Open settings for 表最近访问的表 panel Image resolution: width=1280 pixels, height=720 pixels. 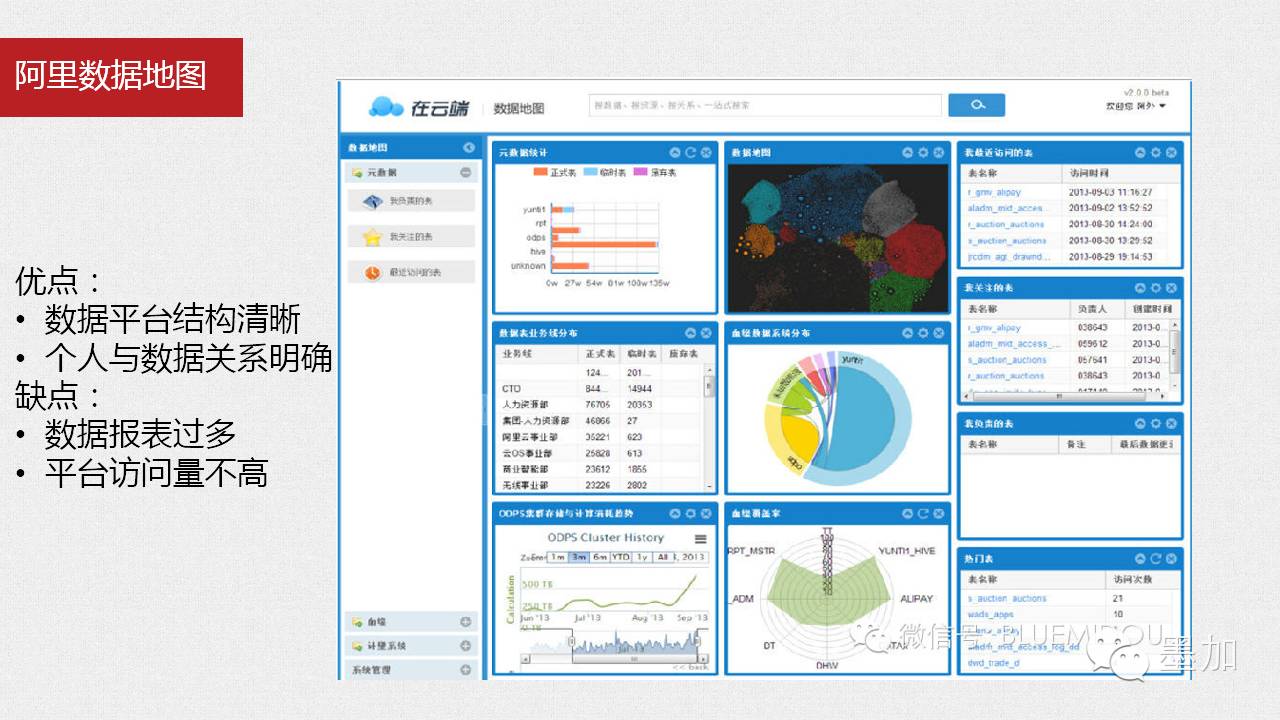pyautogui.click(x=1156, y=153)
